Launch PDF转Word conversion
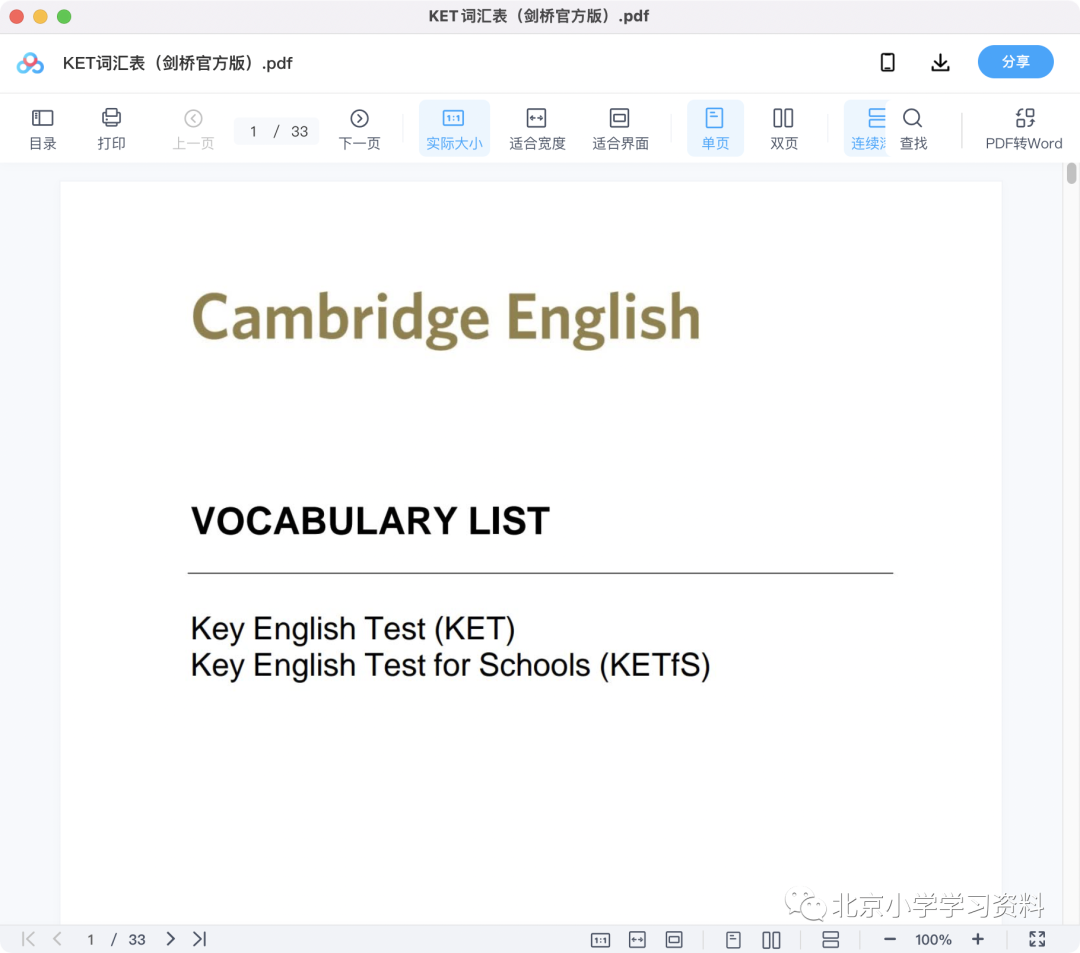This screenshot has width=1080, height=953. point(1024,129)
